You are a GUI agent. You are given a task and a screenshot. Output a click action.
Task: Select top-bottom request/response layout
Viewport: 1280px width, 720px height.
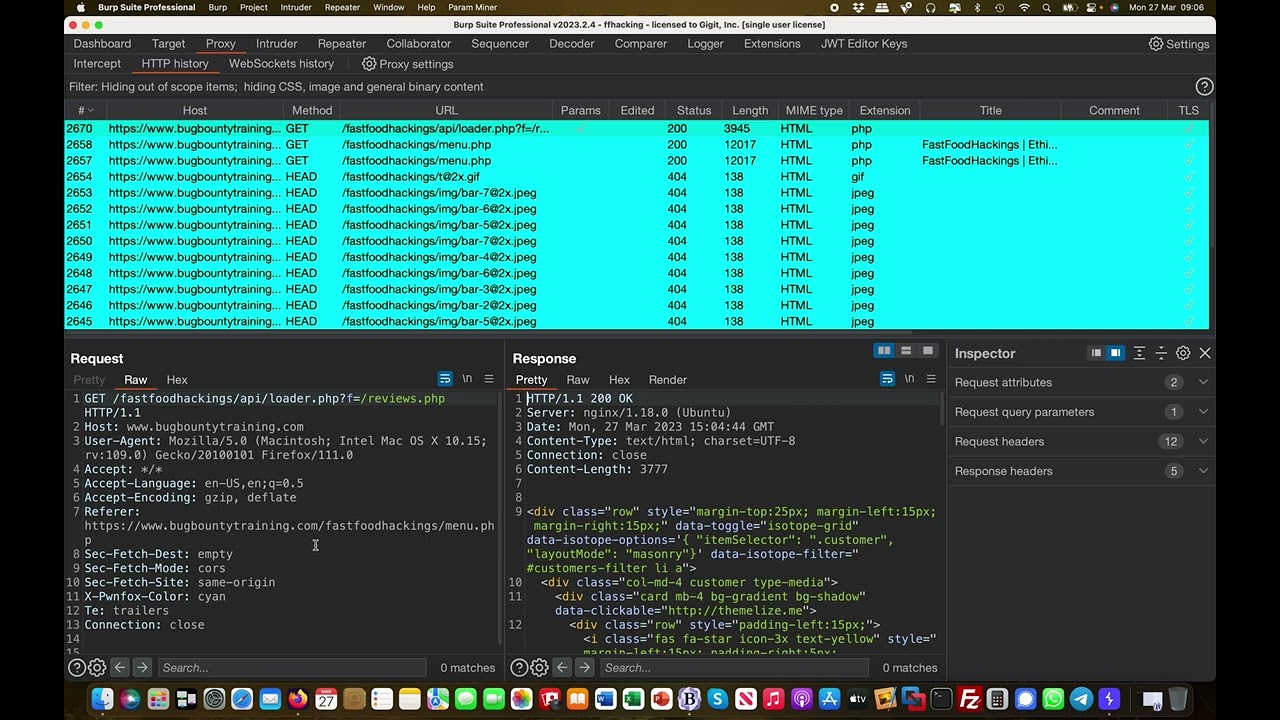point(906,351)
